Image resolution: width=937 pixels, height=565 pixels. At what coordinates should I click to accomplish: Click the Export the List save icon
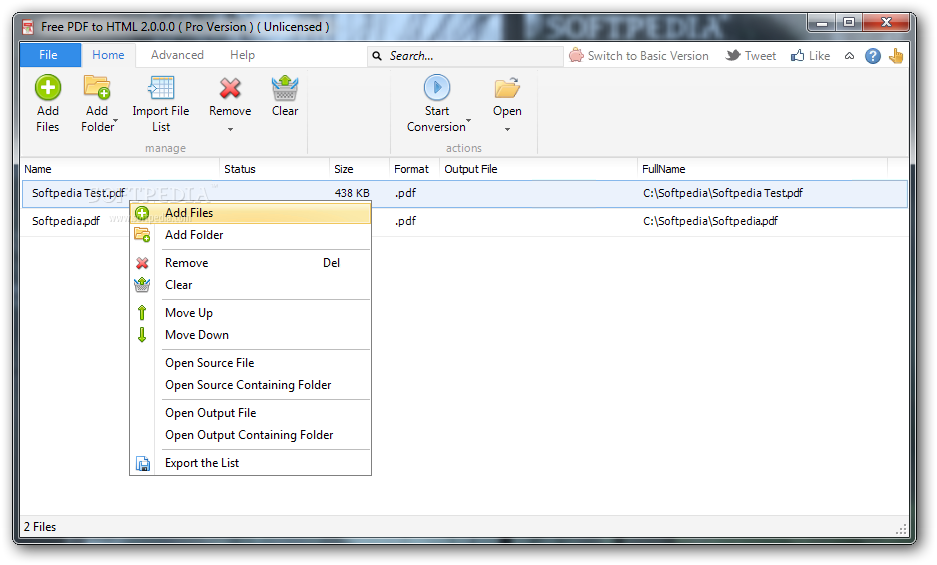click(143, 463)
